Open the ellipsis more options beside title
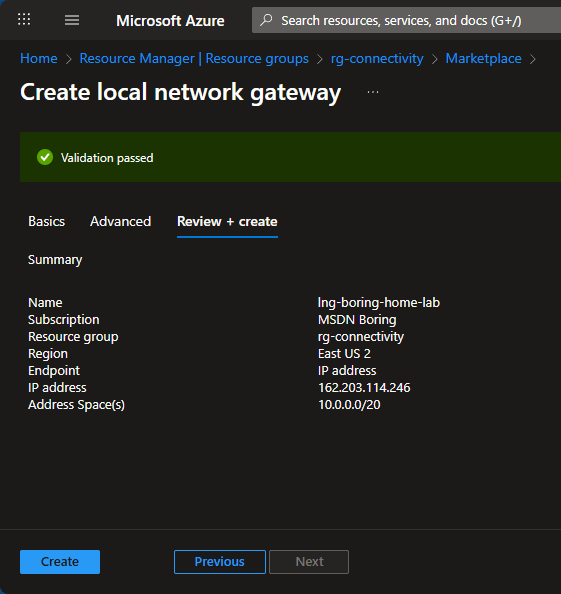The image size is (561, 594). pyautogui.click(x=373, y=92)
